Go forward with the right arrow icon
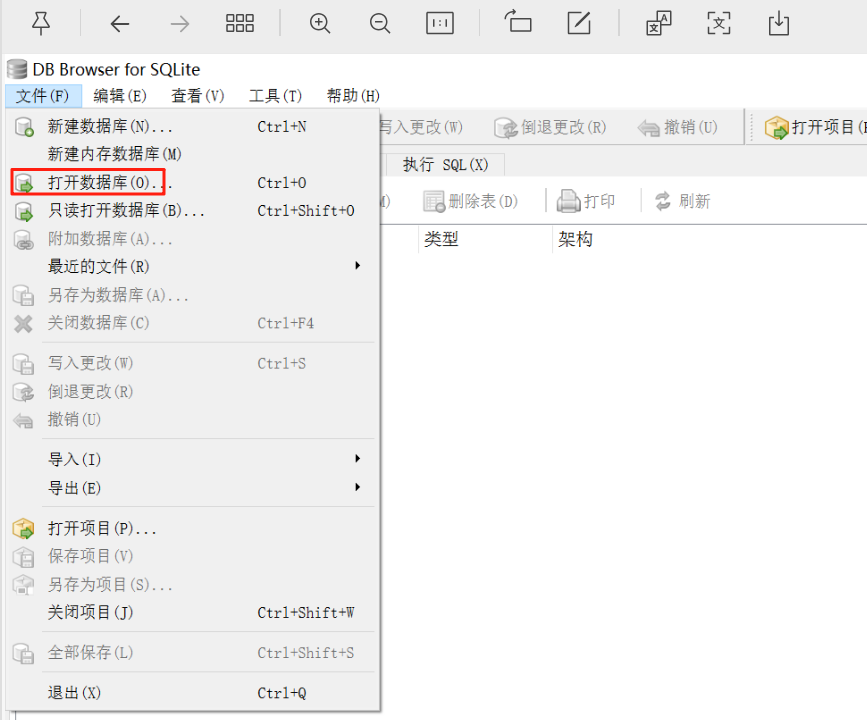 click(180, 24)
